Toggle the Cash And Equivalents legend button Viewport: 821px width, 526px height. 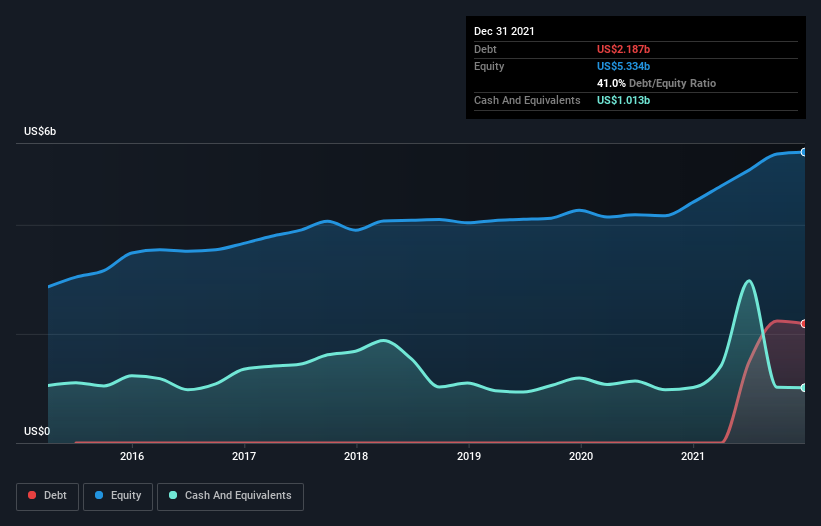click(230, 496)
